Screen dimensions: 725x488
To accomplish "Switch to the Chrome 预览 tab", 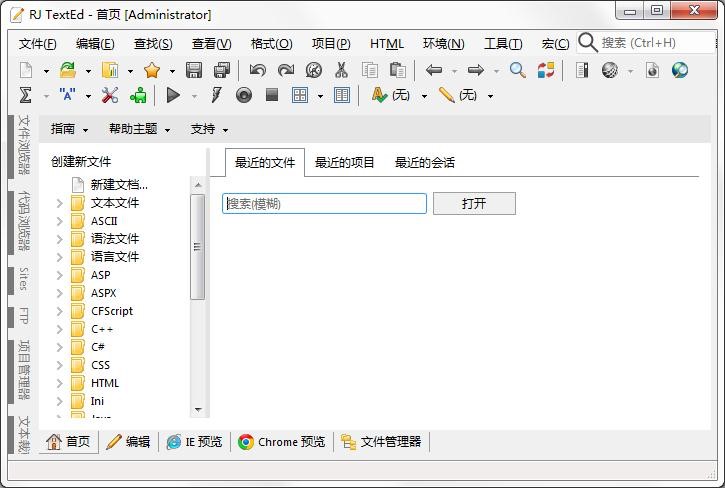I will (282, 442).
